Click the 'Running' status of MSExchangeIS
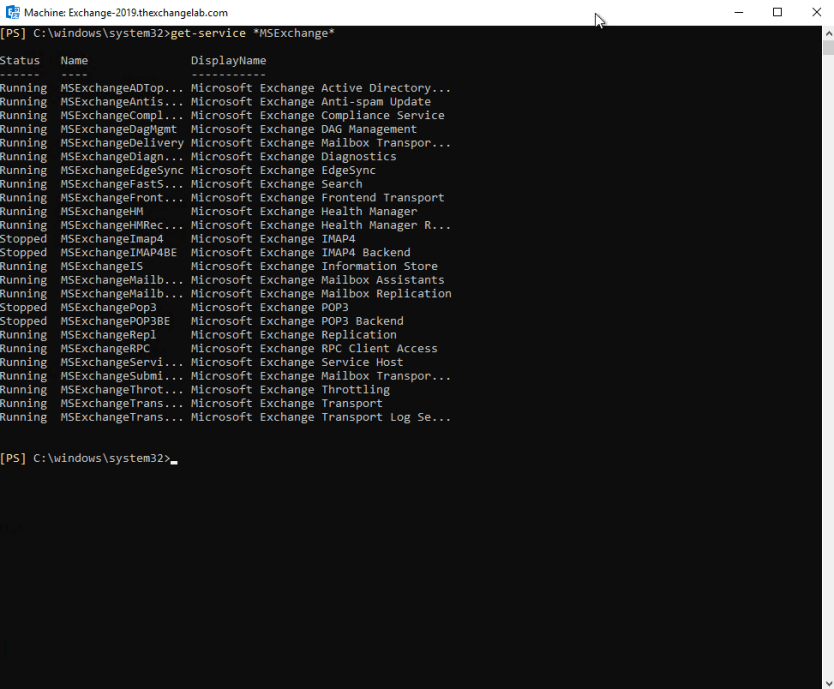The image size is (834, 689). [x=23, y=267]
